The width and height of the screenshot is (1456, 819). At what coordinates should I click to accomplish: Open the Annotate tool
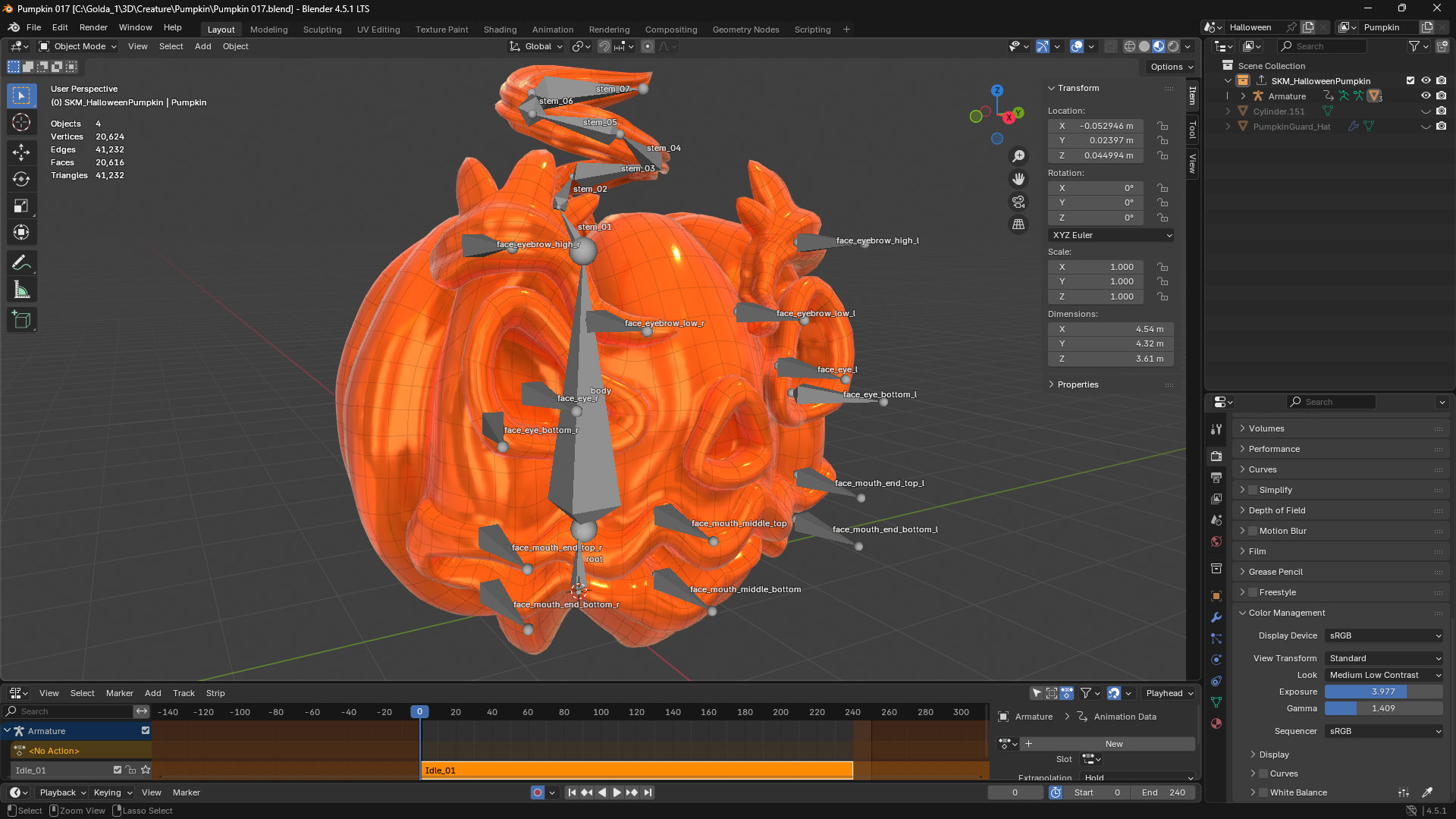tap(21, 262)
